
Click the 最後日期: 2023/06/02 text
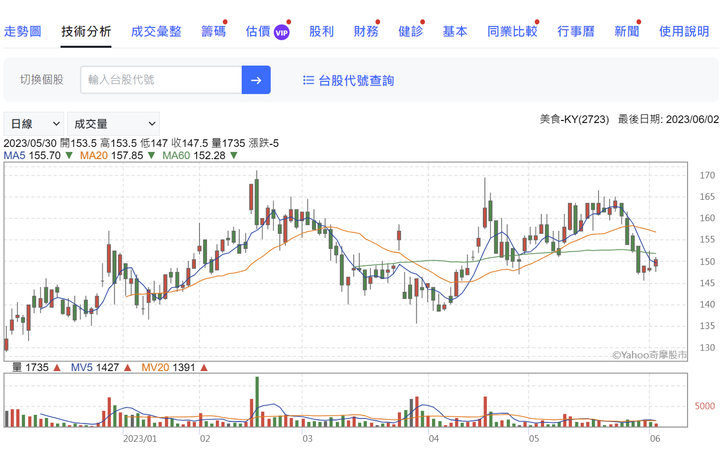(x=668, y=119)
